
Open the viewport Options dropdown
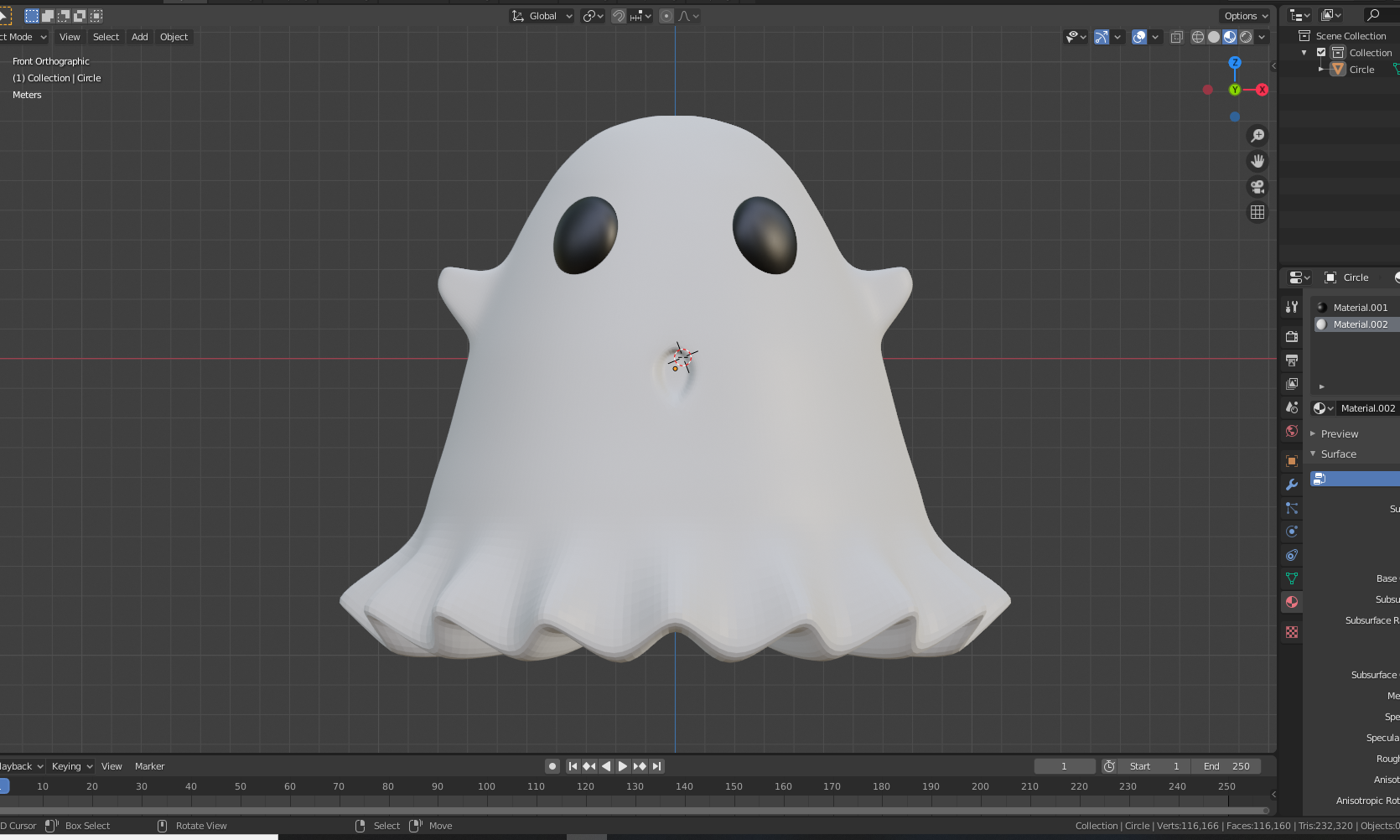coord(1245,16)
